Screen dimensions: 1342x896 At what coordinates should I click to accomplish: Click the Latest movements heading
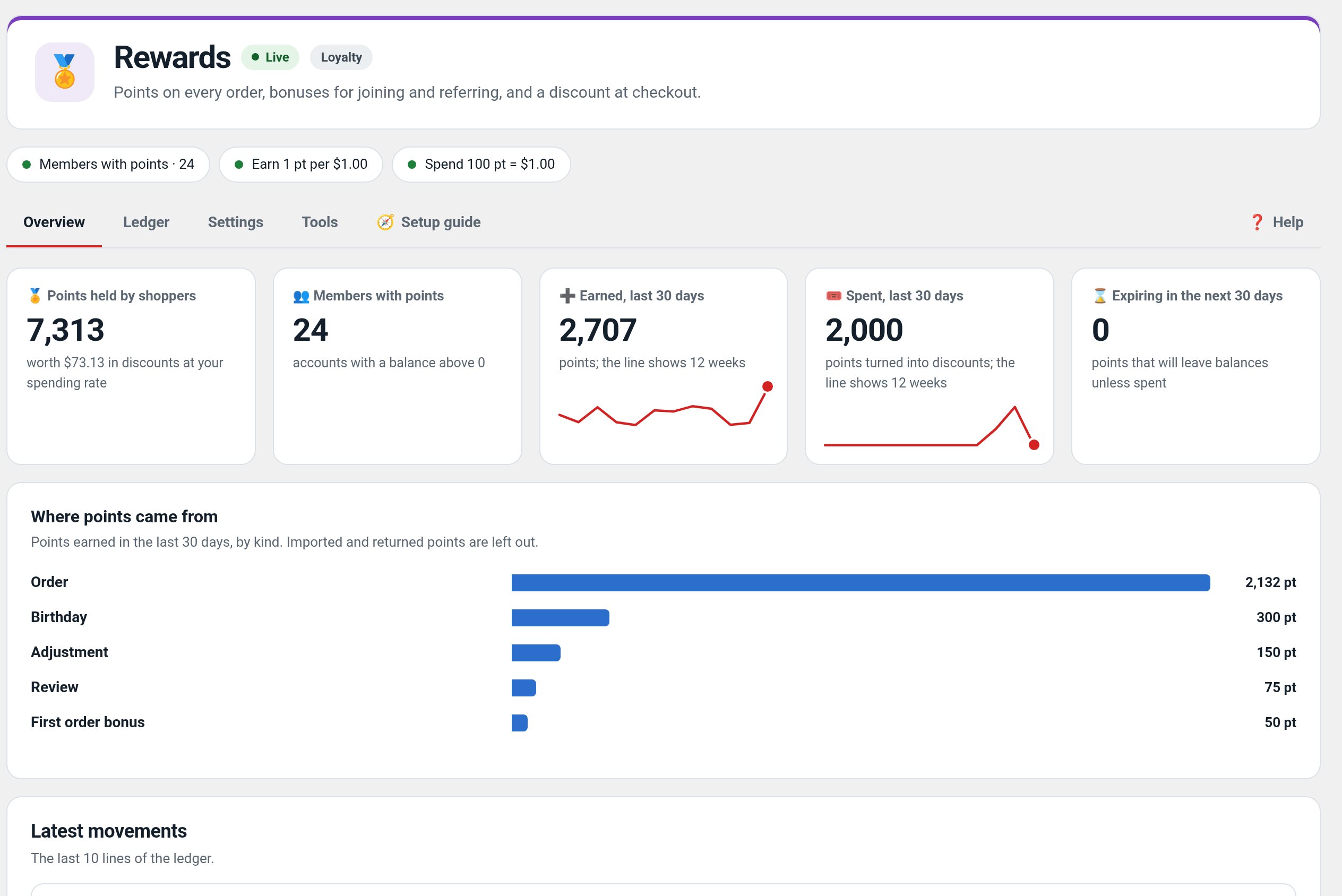pyautogui.click(x=109, y=831)
